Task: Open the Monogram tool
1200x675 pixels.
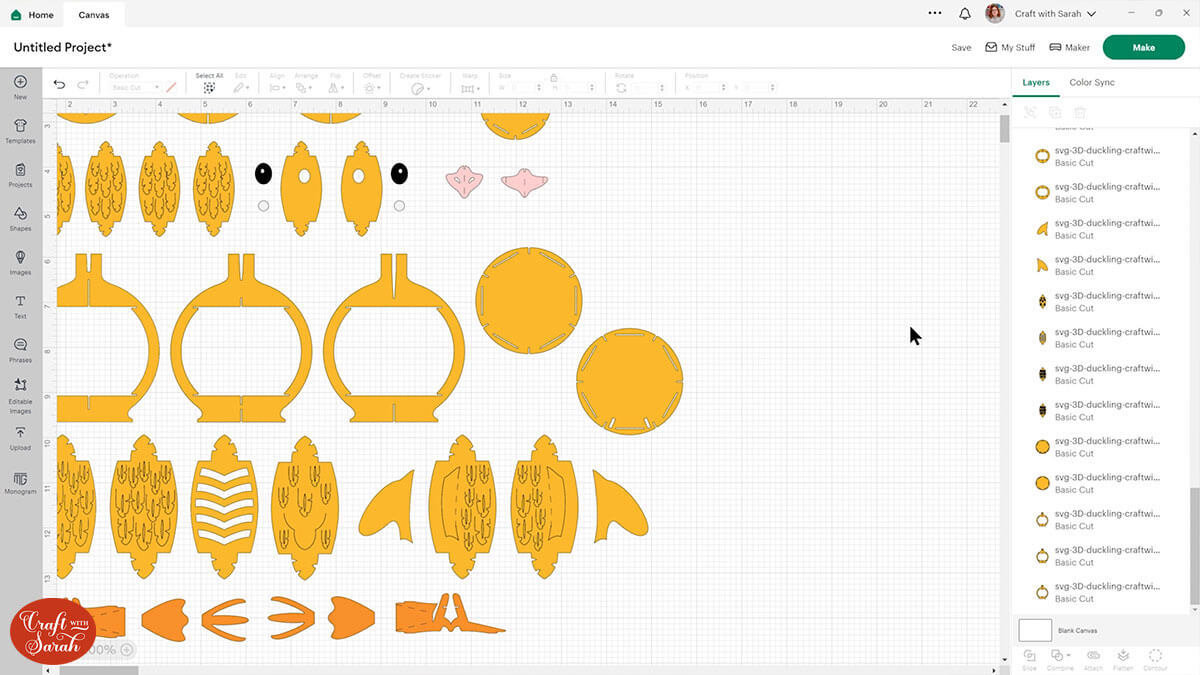Action: point(20,481)
